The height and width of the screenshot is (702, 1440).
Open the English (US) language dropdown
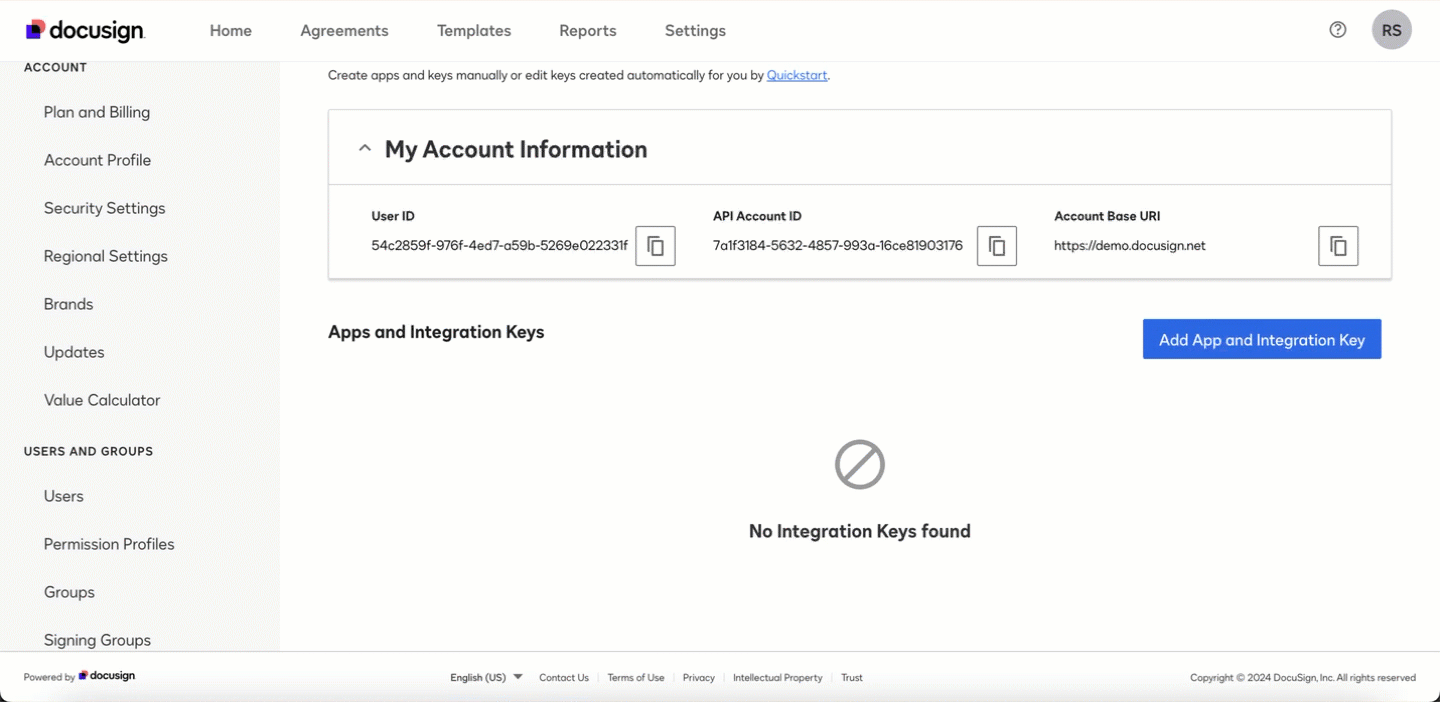tap(486, 677)
